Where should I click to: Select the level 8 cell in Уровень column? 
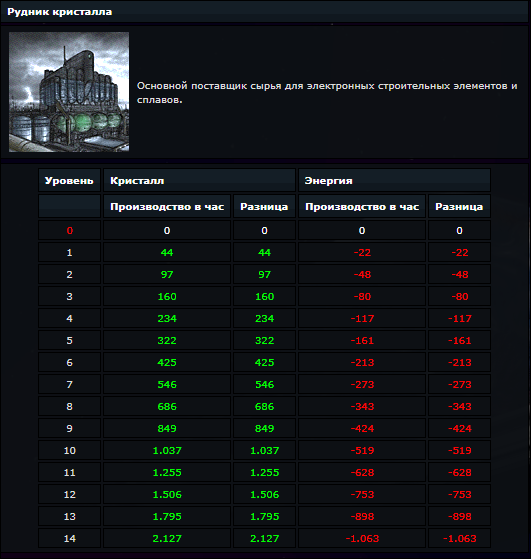pos(69,406)
